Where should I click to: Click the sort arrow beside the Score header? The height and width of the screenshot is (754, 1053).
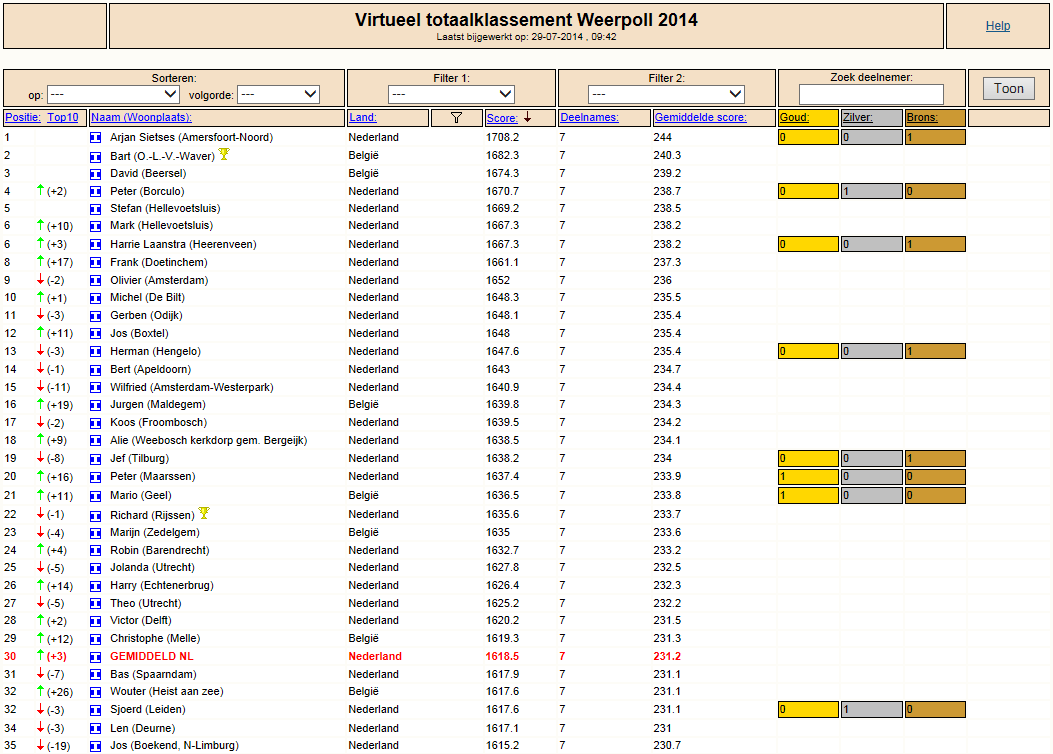click(528, 117)
